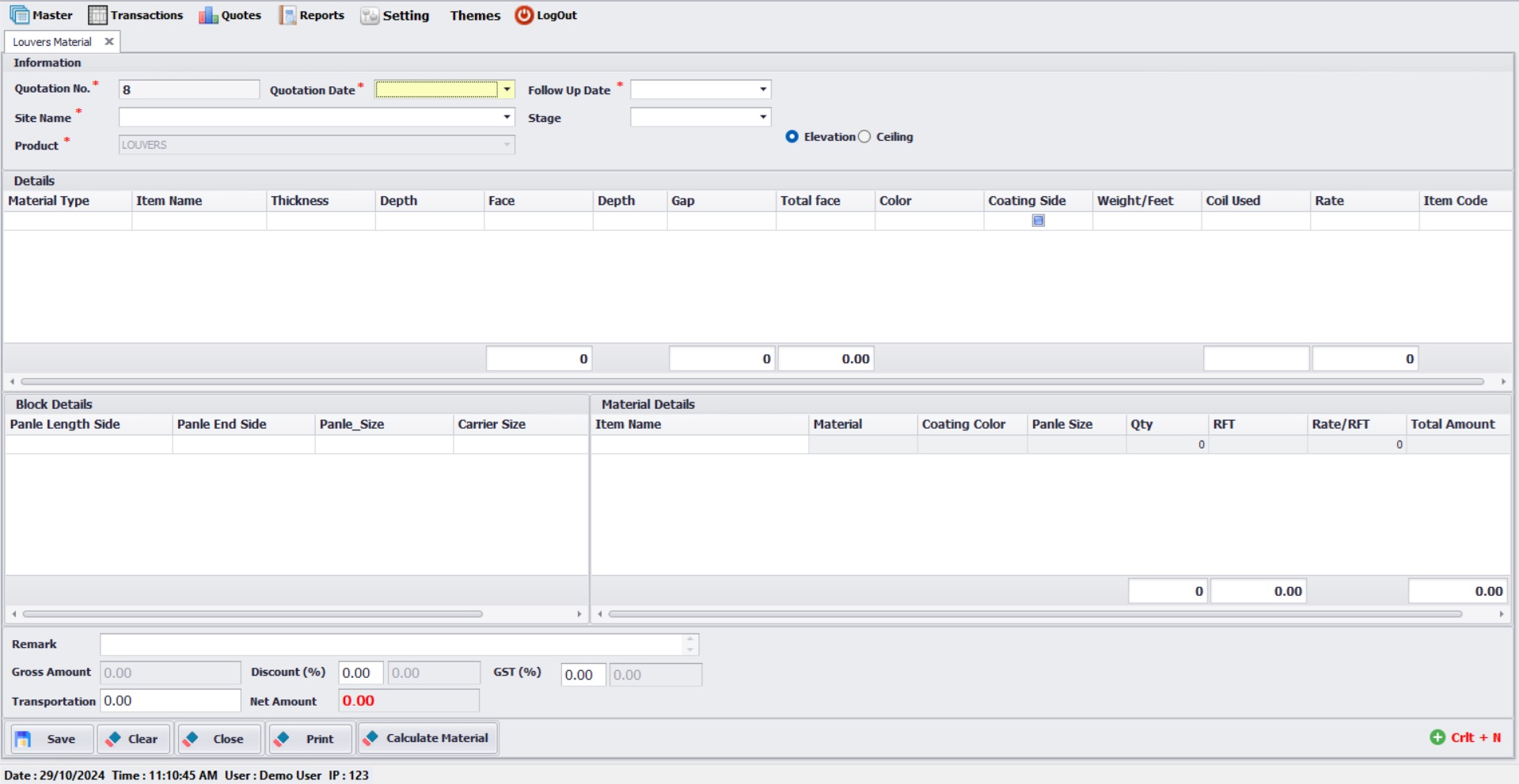
Task: Click the Close button
Action: (219, 739)
